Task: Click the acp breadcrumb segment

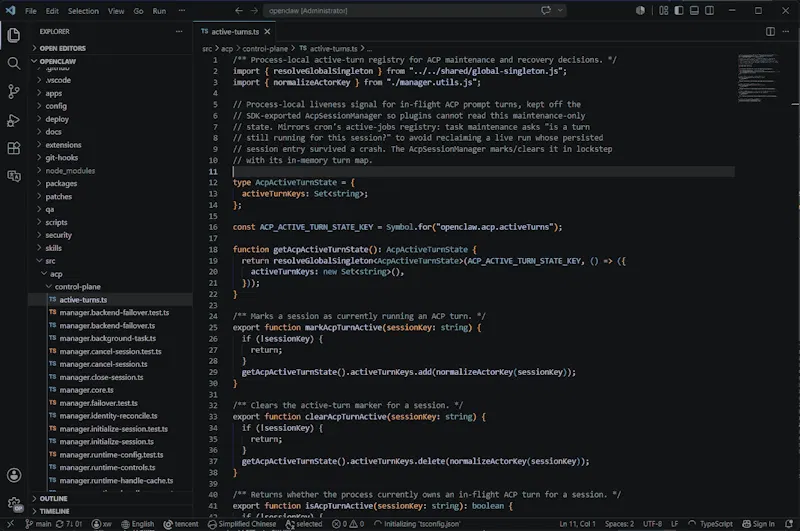Action: click(227, 48)
